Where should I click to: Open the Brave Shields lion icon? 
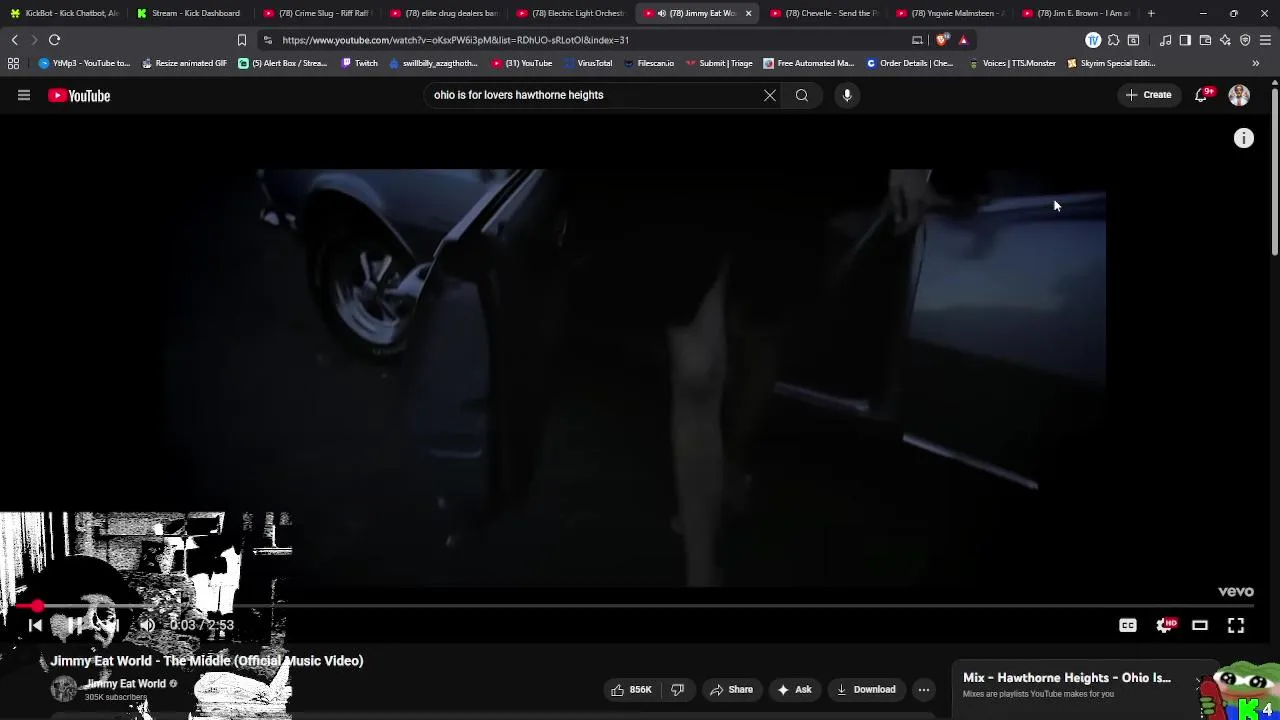point(942,40)
